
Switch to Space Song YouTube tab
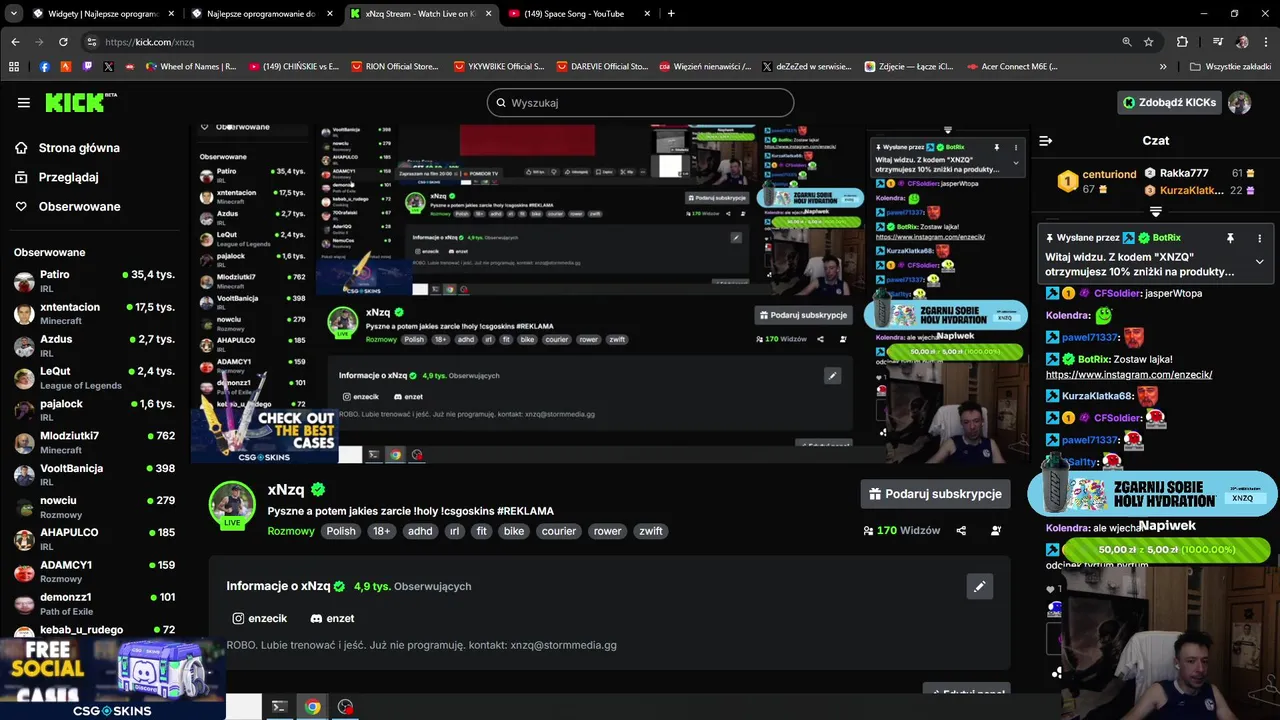click(x=580, y=14)
